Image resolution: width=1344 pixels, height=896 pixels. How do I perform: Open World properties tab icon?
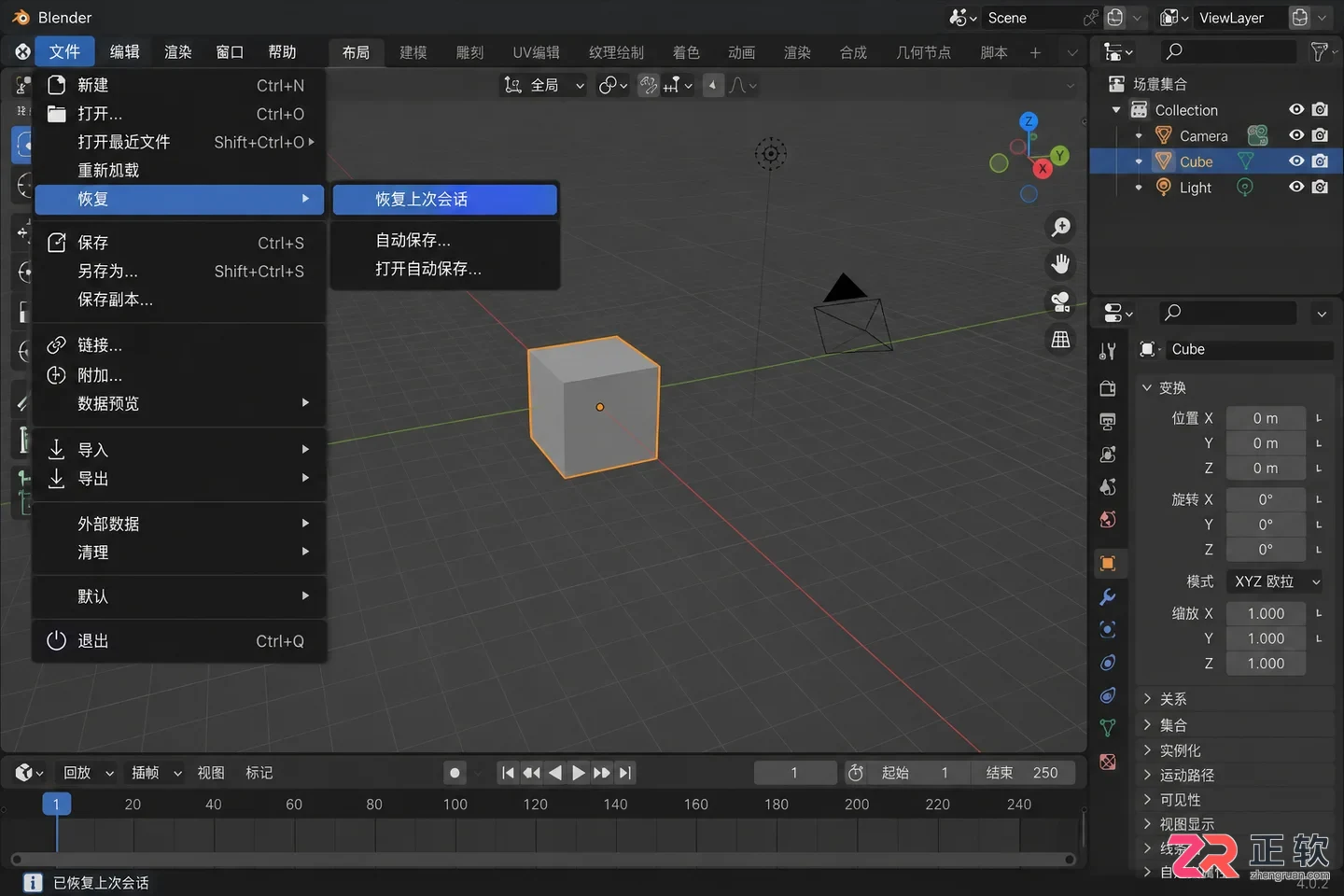coord(1108,520)
